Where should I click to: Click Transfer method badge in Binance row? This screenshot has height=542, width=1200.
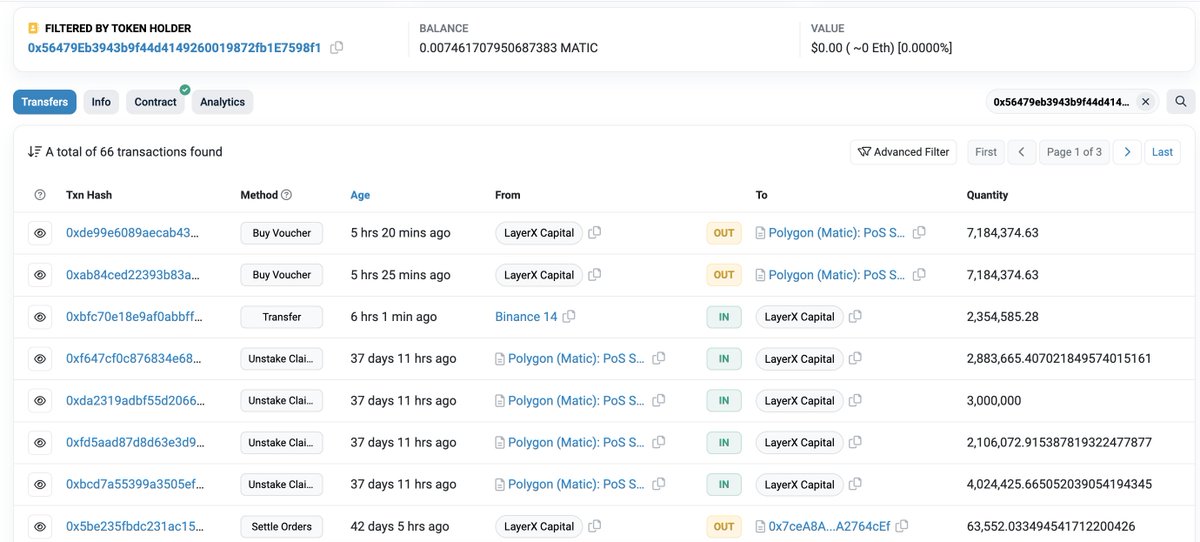coord(282,317)
